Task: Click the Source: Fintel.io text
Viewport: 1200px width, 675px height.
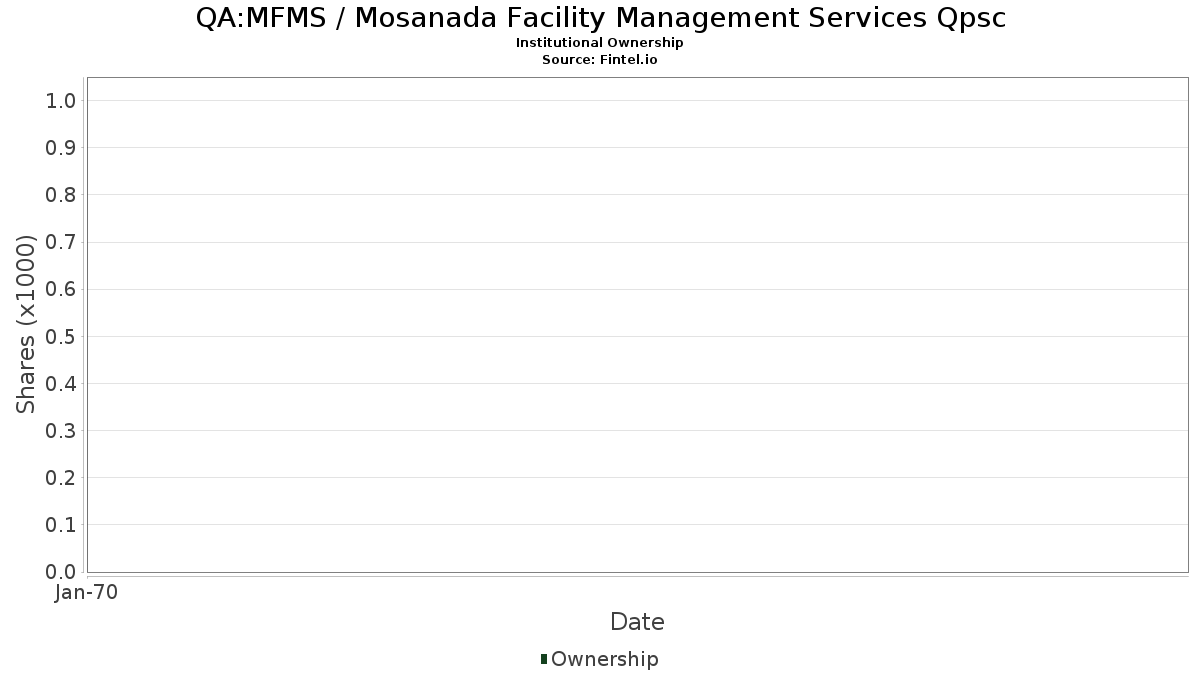Action: click(x=599, y=60)
